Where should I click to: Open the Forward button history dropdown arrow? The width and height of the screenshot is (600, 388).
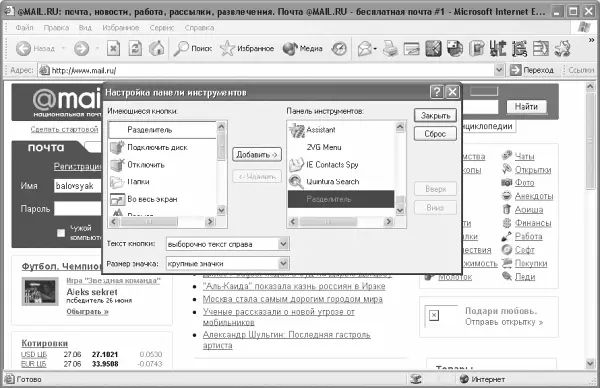click(98, 49)
